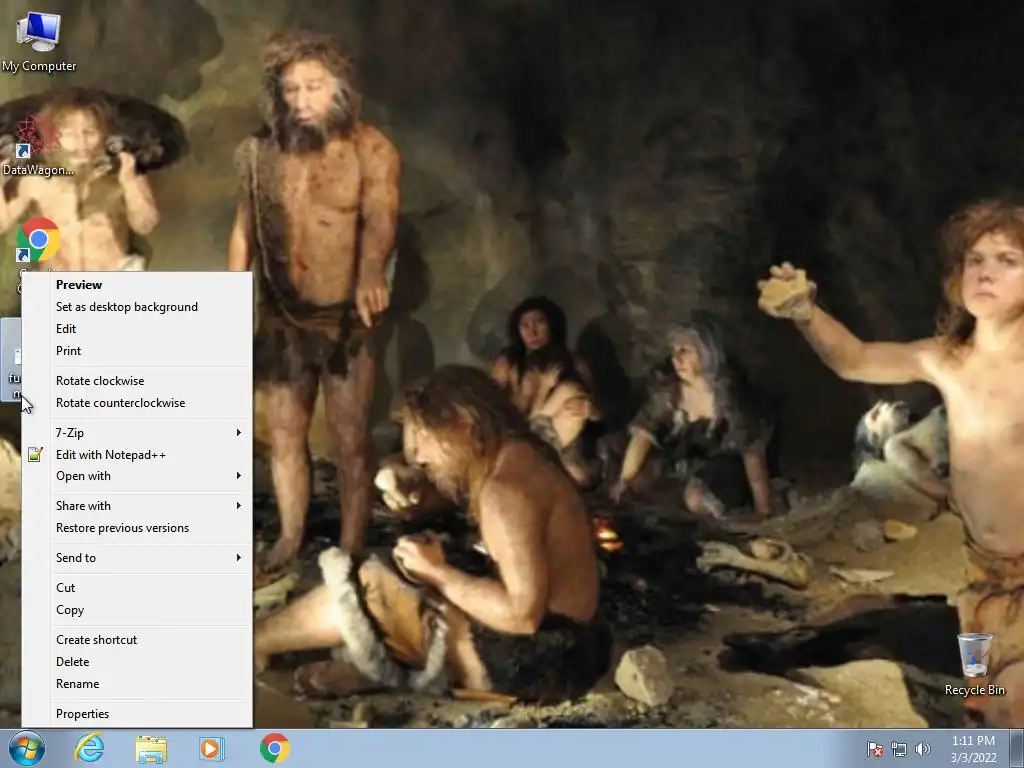Open Windows Explorer from taskbar
Image resolution: width=1024 pixels, height=768 pixels.
pyautogui.click(x=151, y=748)
